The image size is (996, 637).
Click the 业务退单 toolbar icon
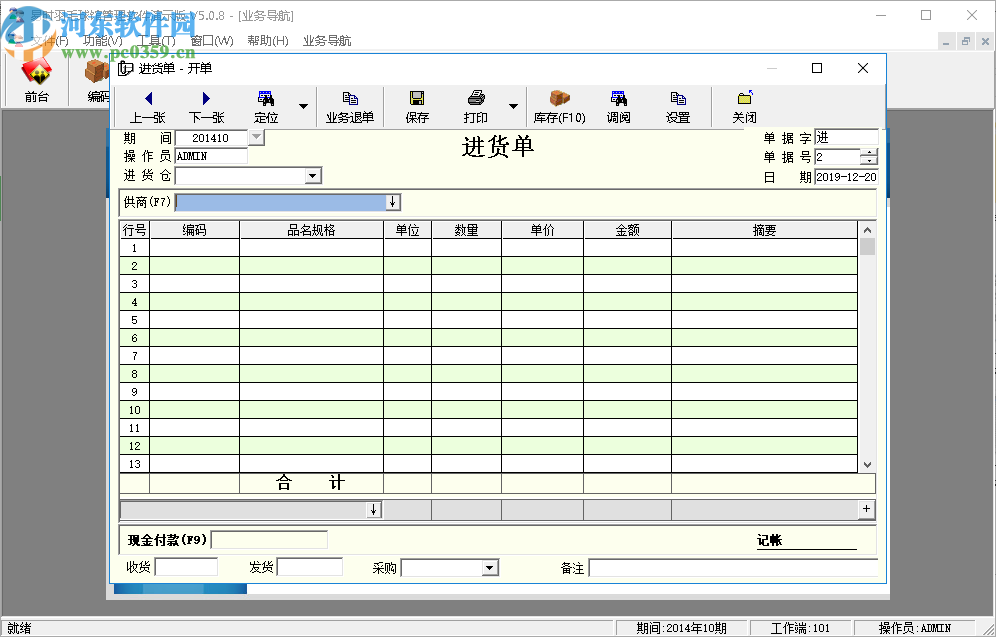pos(350,107)
